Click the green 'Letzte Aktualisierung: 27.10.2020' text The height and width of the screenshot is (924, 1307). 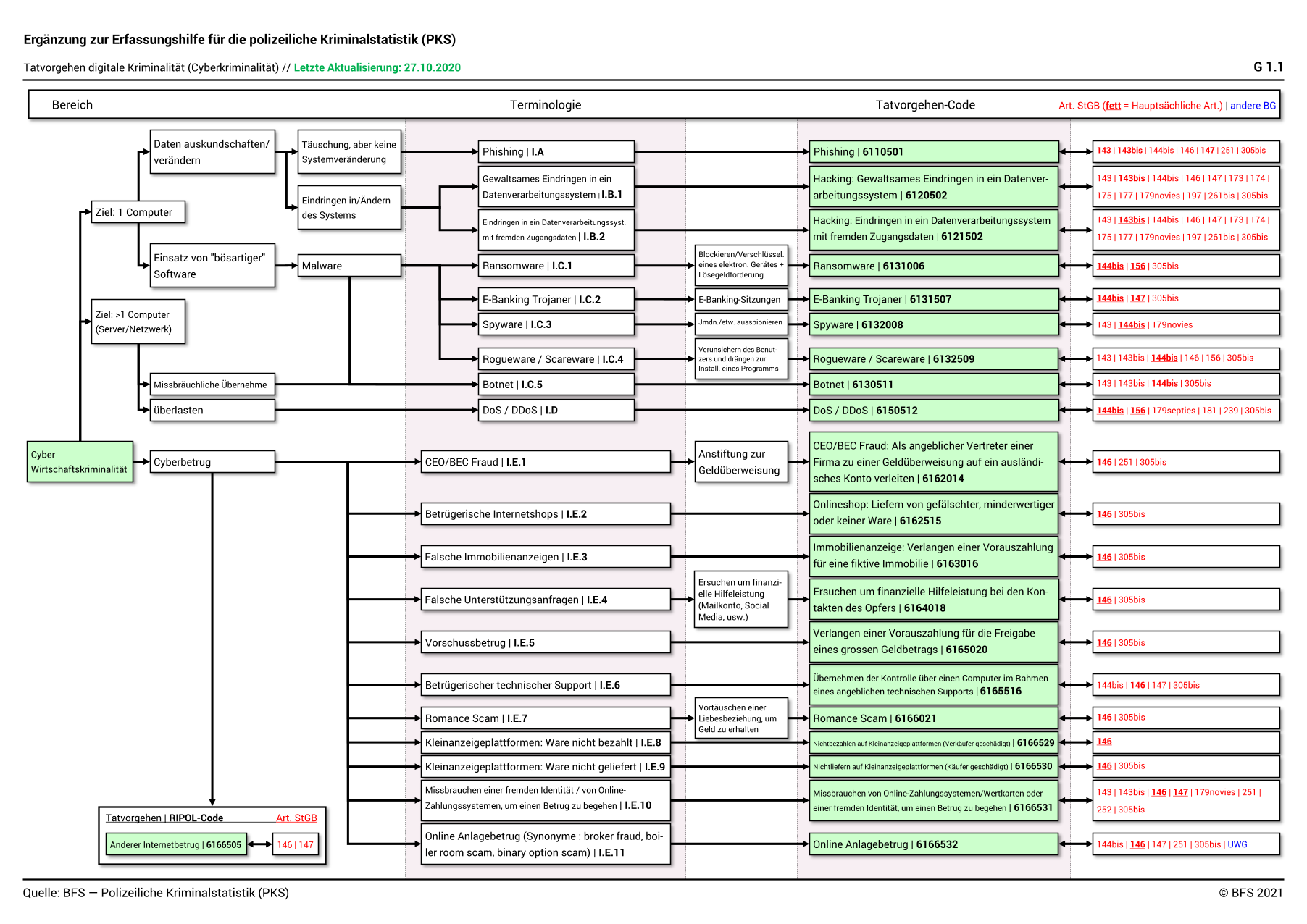tap(377, 67)
